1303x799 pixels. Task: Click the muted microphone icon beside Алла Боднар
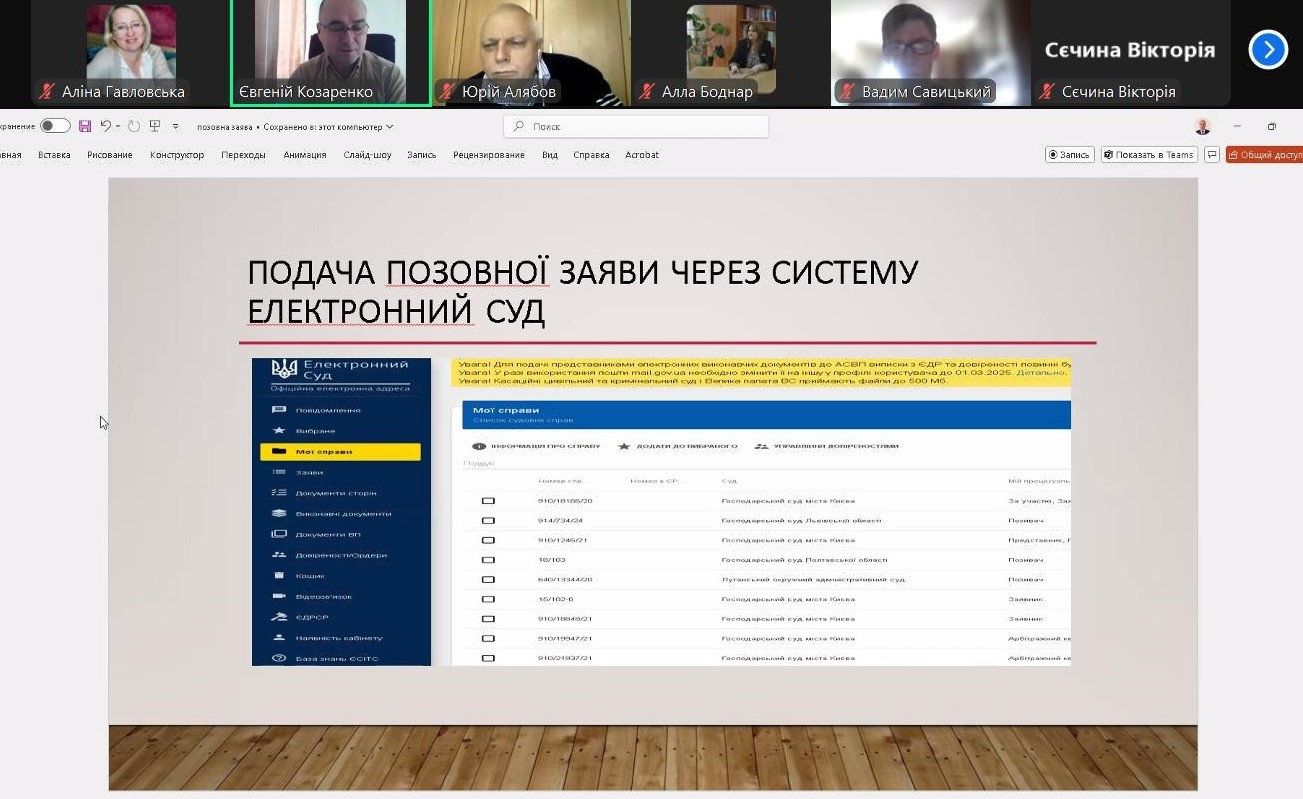pos(646,92)
